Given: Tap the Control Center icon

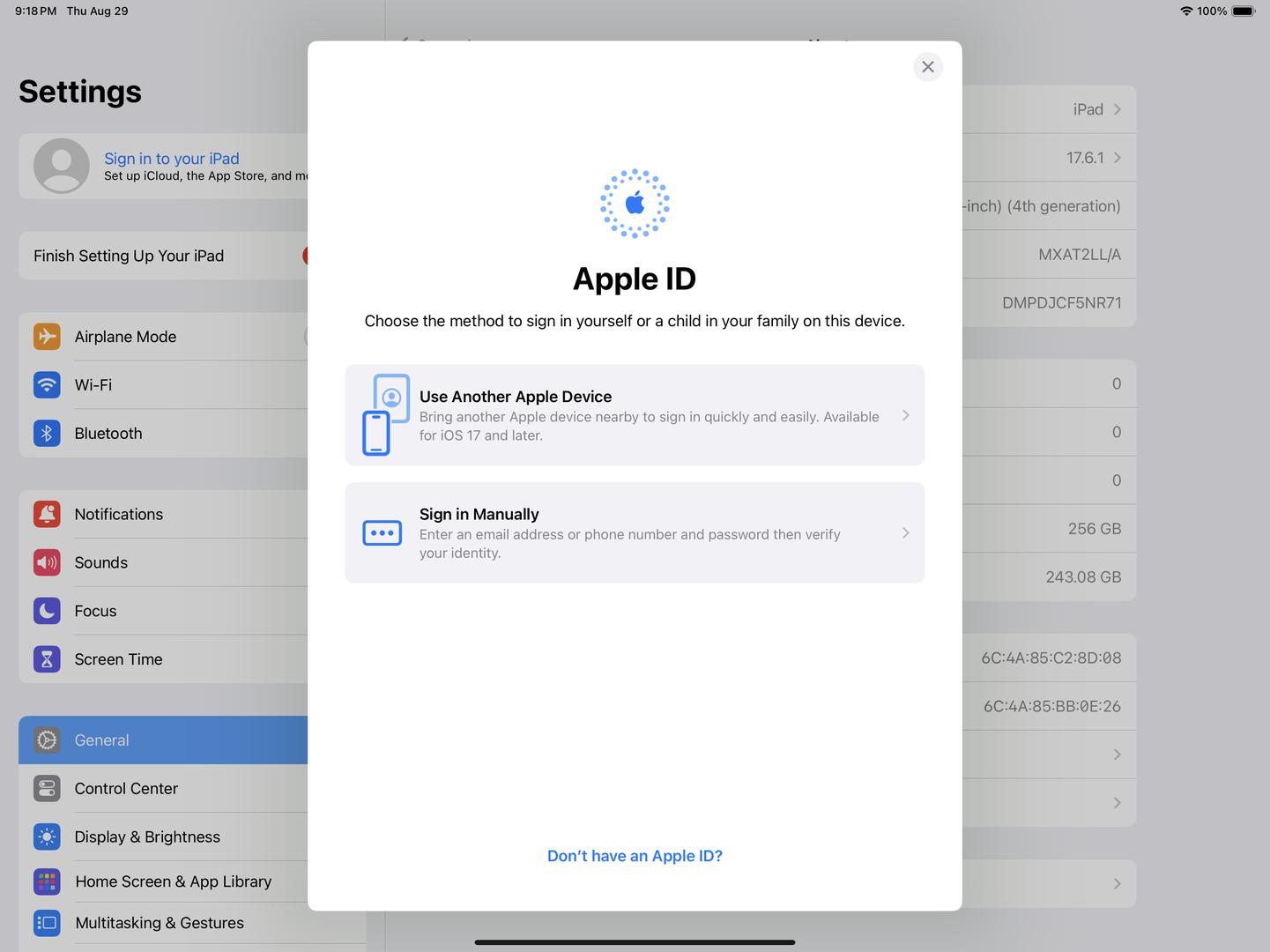Looking at the screenshot, I should (47, 788).
